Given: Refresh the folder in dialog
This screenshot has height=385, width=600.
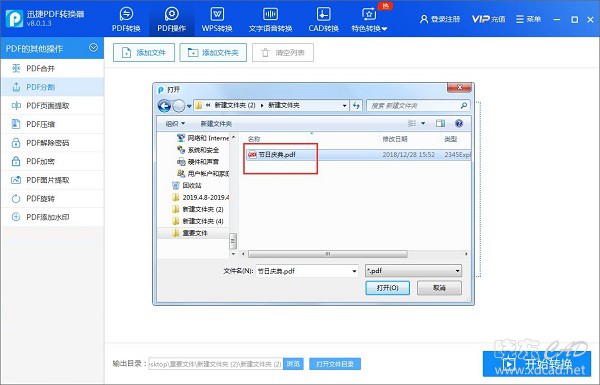Looking at the screenshot, I should pyautogui.click(x=356, y=106).
